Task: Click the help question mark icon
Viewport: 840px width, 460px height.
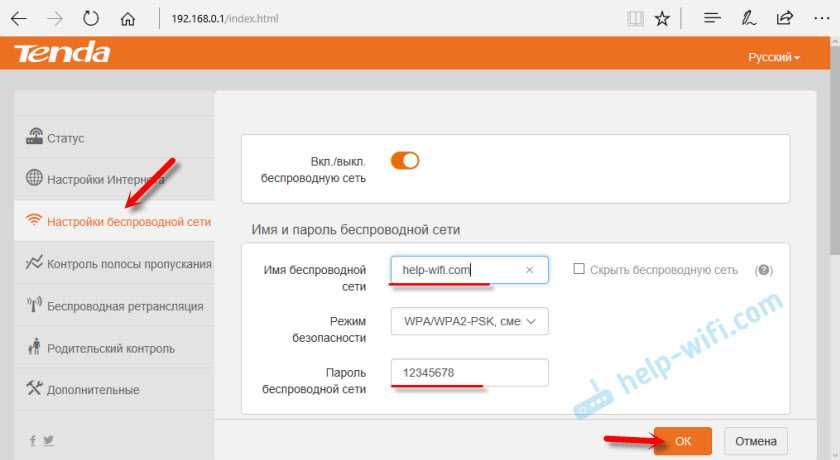Action: coord(764,270)
